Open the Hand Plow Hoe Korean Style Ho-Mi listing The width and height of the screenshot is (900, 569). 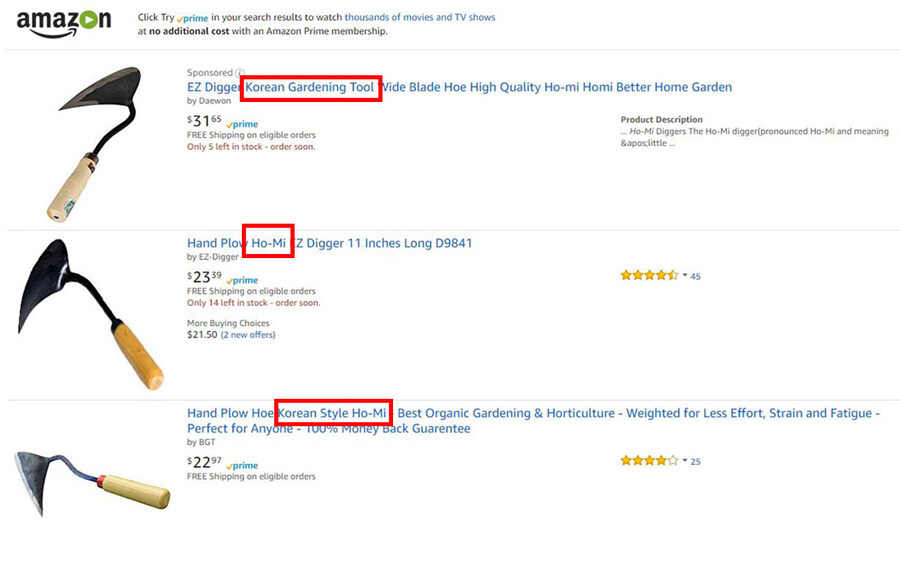(533, 421)
